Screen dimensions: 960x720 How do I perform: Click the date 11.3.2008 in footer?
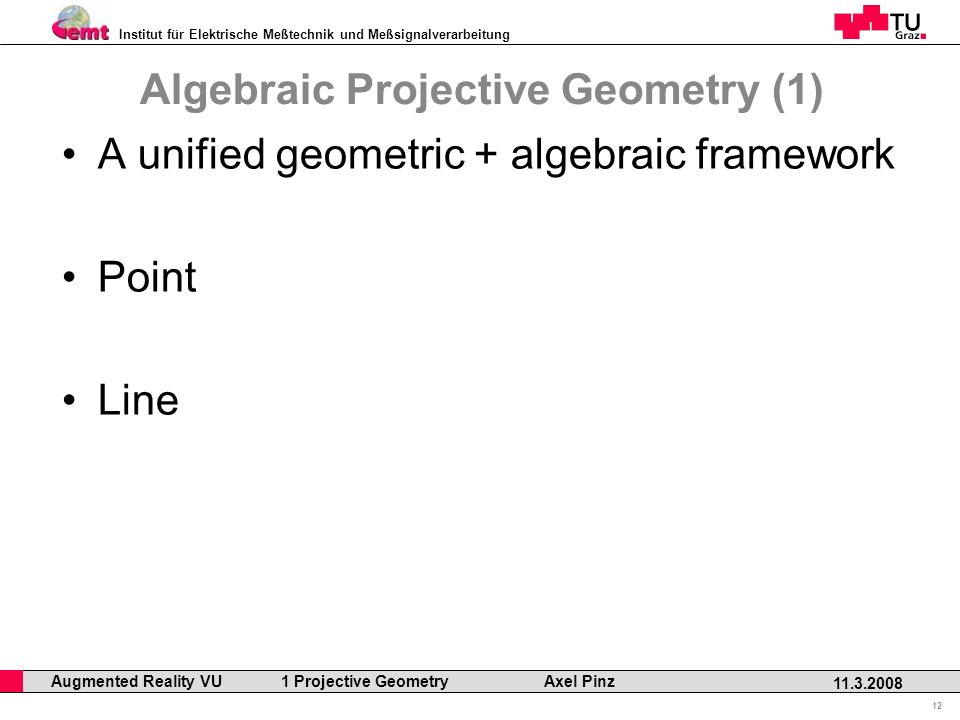click(x=868, y=683)
